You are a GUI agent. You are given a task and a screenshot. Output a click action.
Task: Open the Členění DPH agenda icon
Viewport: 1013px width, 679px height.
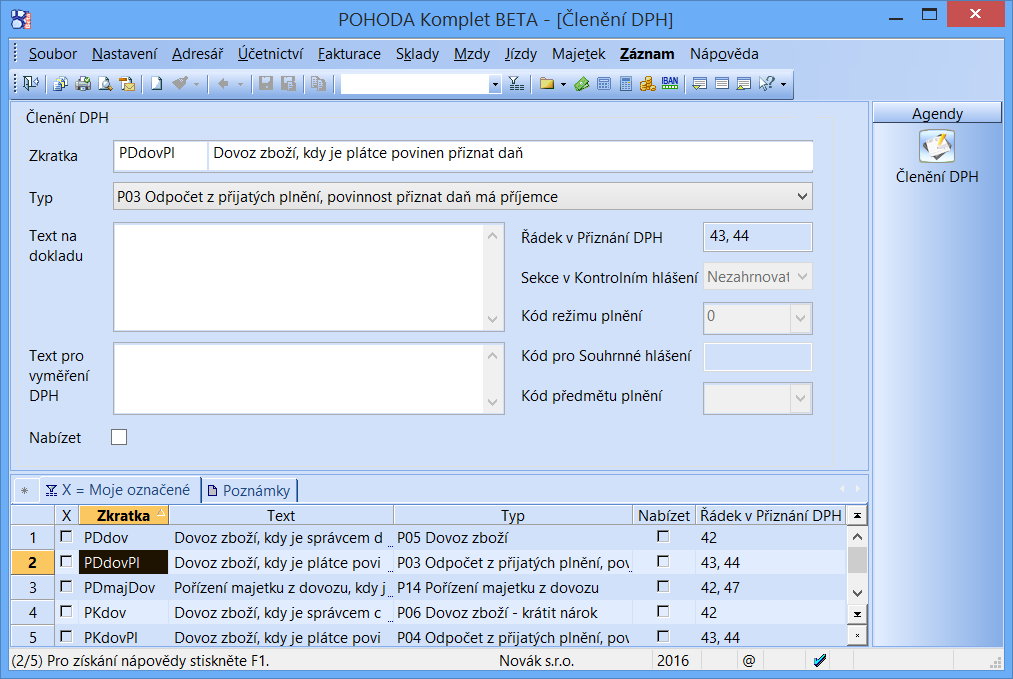937,147
